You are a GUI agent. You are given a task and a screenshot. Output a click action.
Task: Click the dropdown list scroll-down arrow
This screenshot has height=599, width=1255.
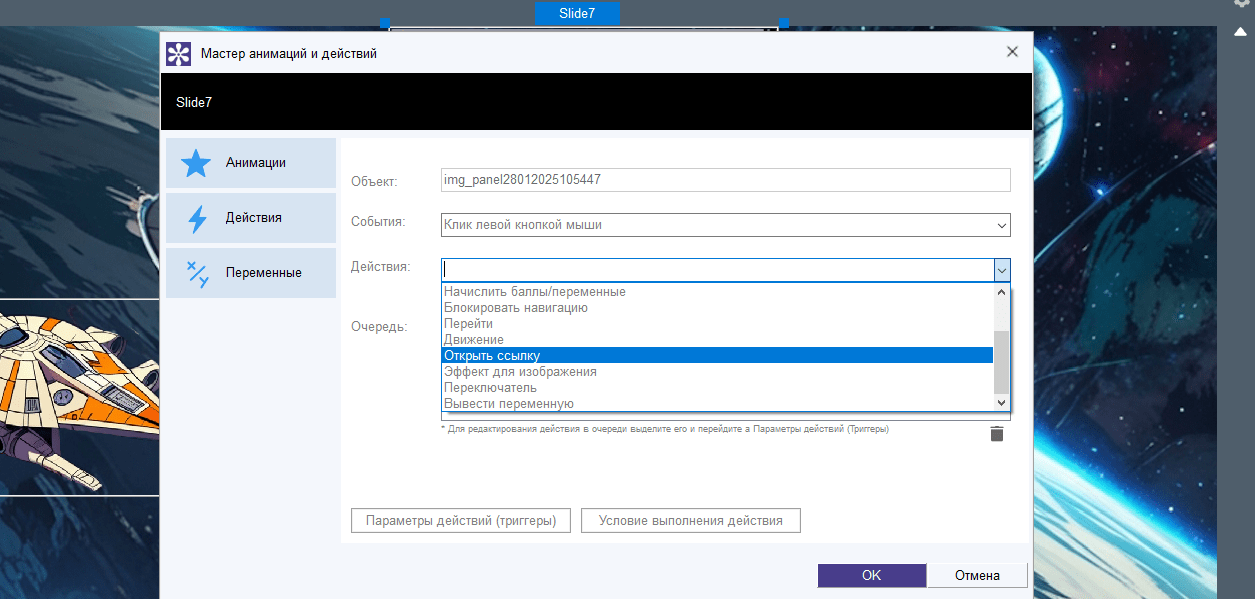[x=1001, y=402]
